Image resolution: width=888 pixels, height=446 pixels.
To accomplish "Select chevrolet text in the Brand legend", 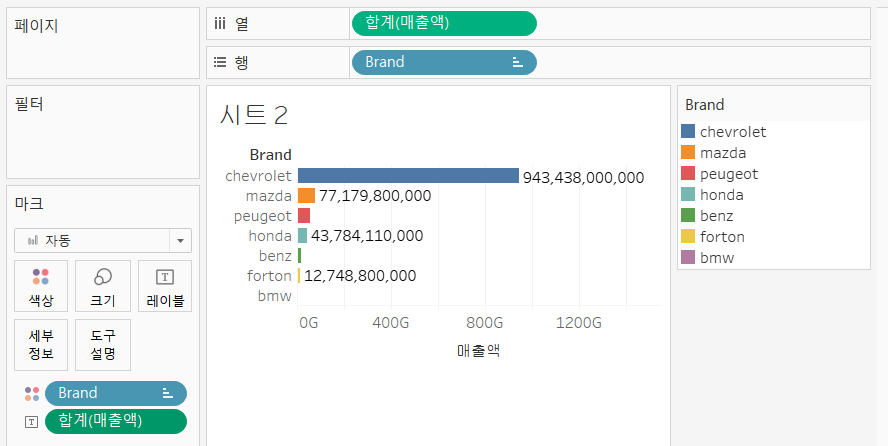I will pyautogui.click(x=733, y=132).
